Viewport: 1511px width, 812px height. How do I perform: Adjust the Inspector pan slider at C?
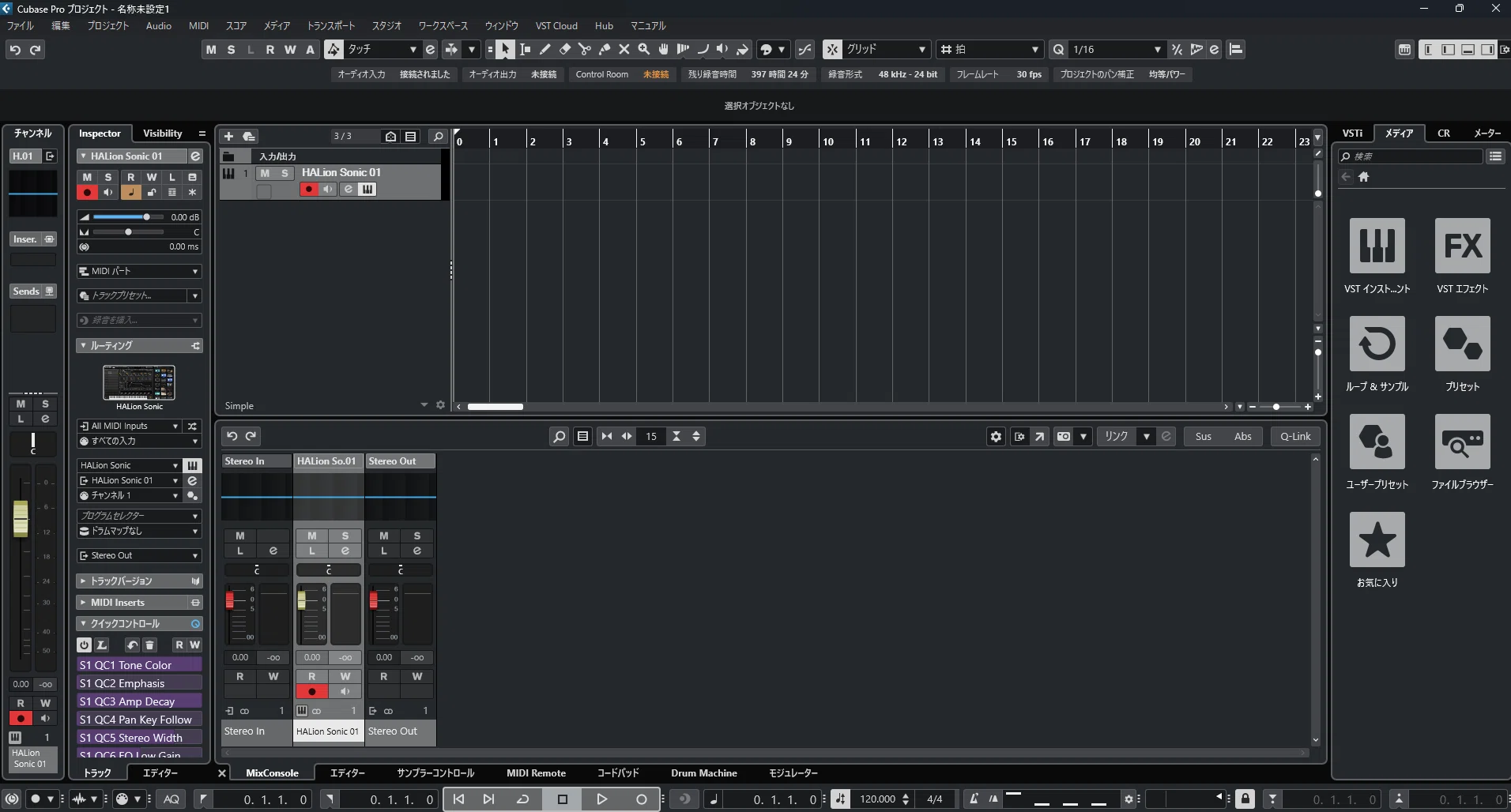128,232
